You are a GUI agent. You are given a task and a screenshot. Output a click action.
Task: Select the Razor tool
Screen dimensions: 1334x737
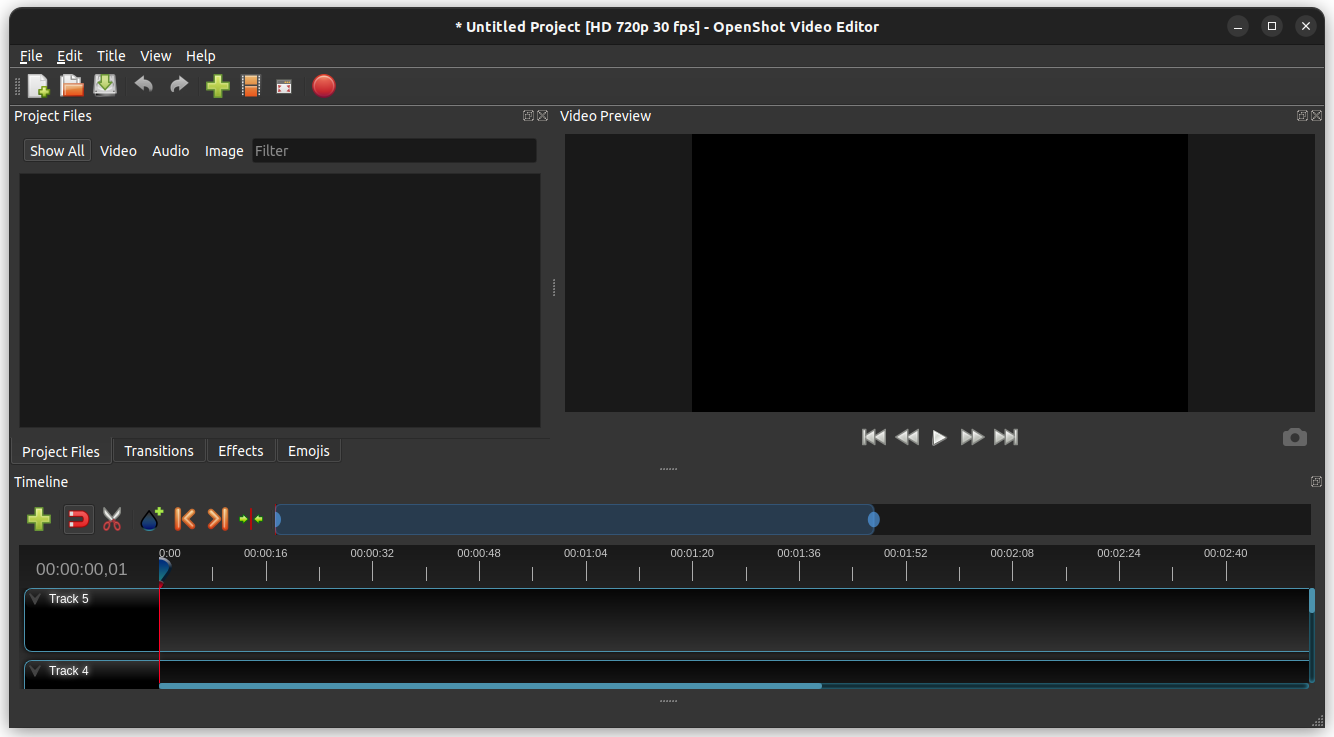[111, 519]
